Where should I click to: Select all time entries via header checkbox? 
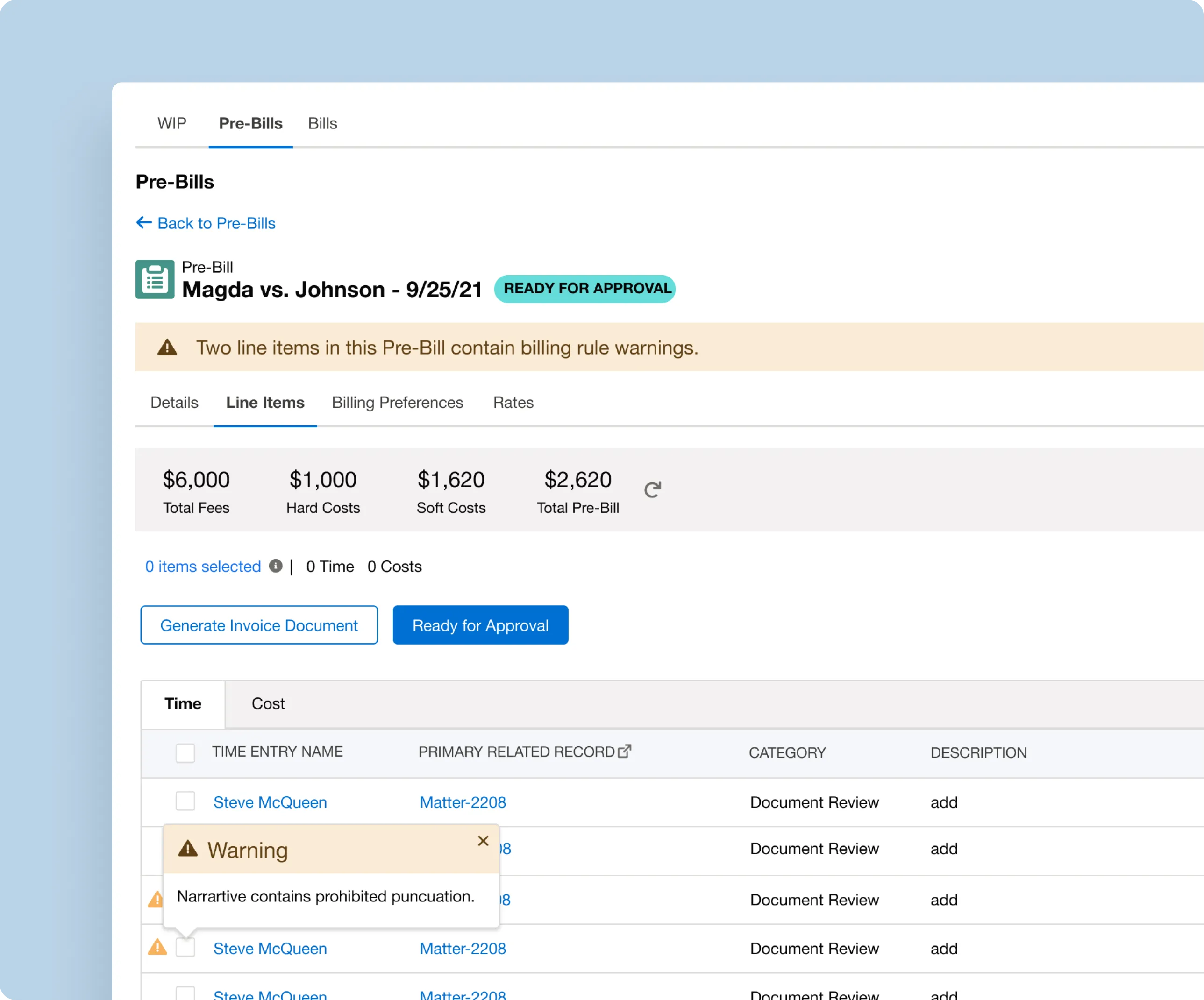185,752
